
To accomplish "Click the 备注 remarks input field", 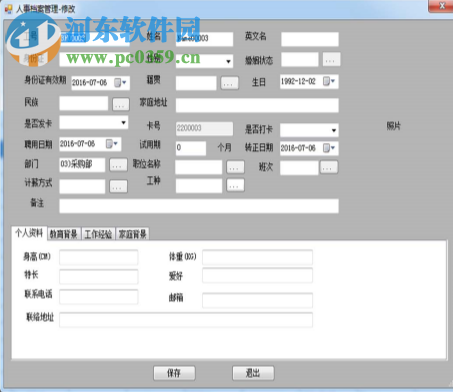I will (199, 206).
